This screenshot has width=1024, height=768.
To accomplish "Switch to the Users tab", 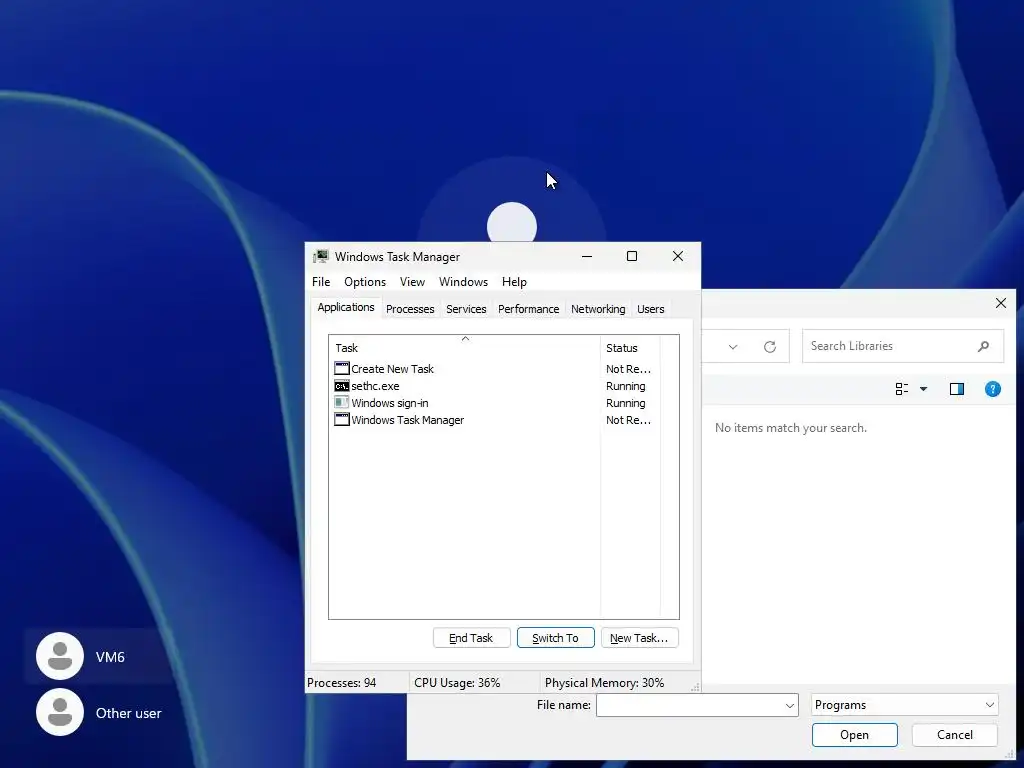I will pyautogui.click(x=650, y=309).
